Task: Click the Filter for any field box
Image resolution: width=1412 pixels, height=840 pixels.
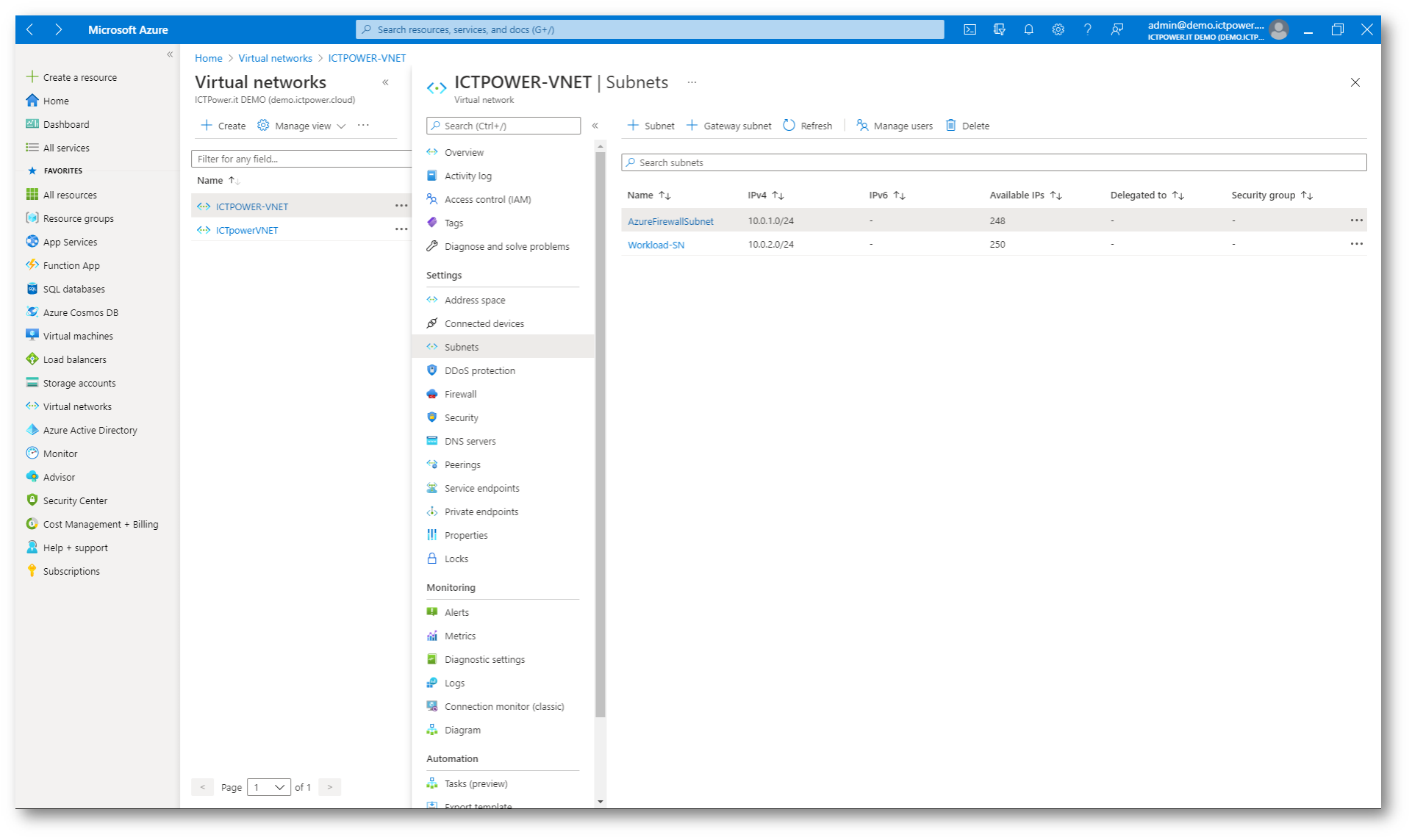Action: 301,159
